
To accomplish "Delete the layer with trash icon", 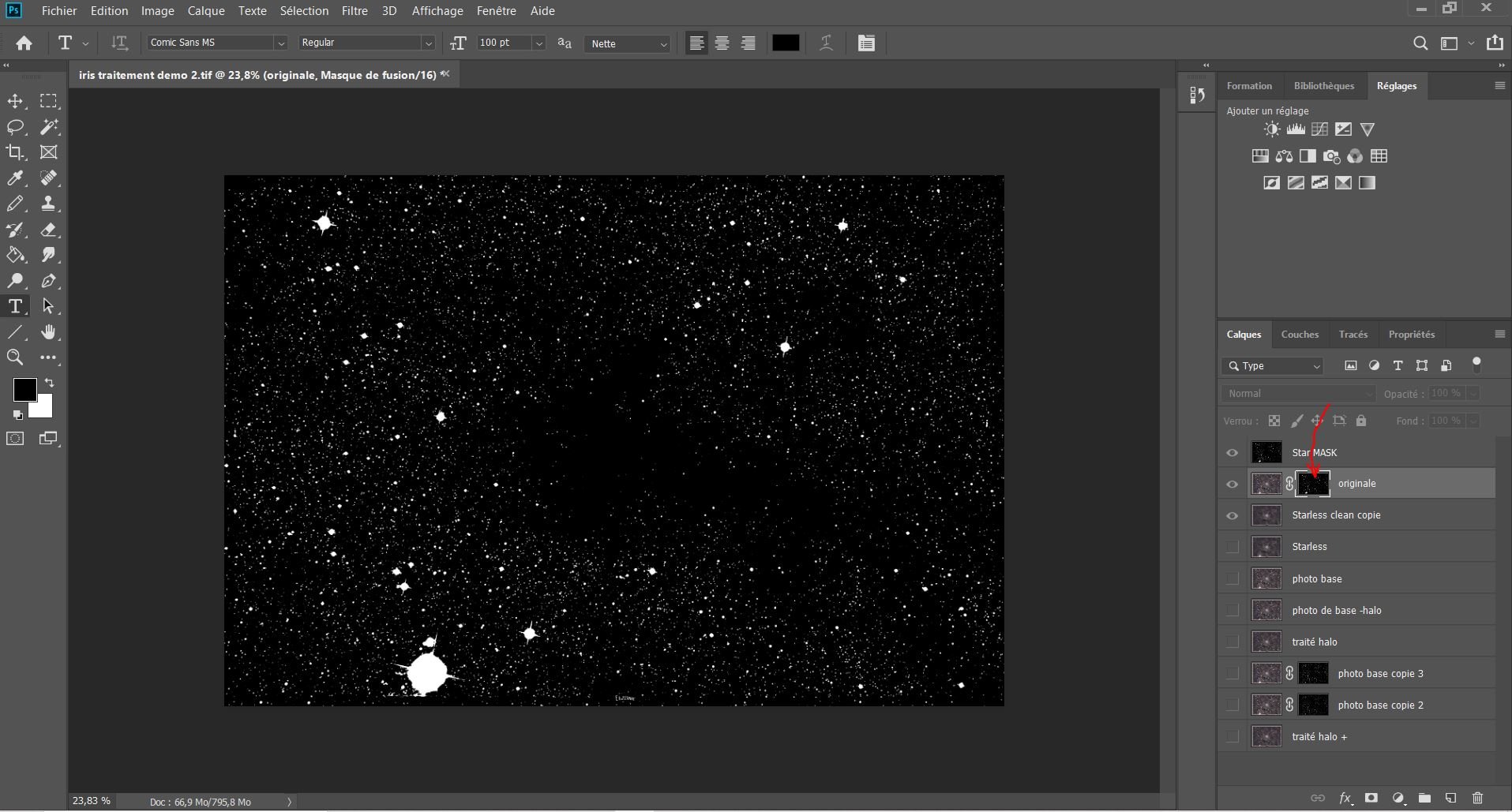I will point(1478,798).
